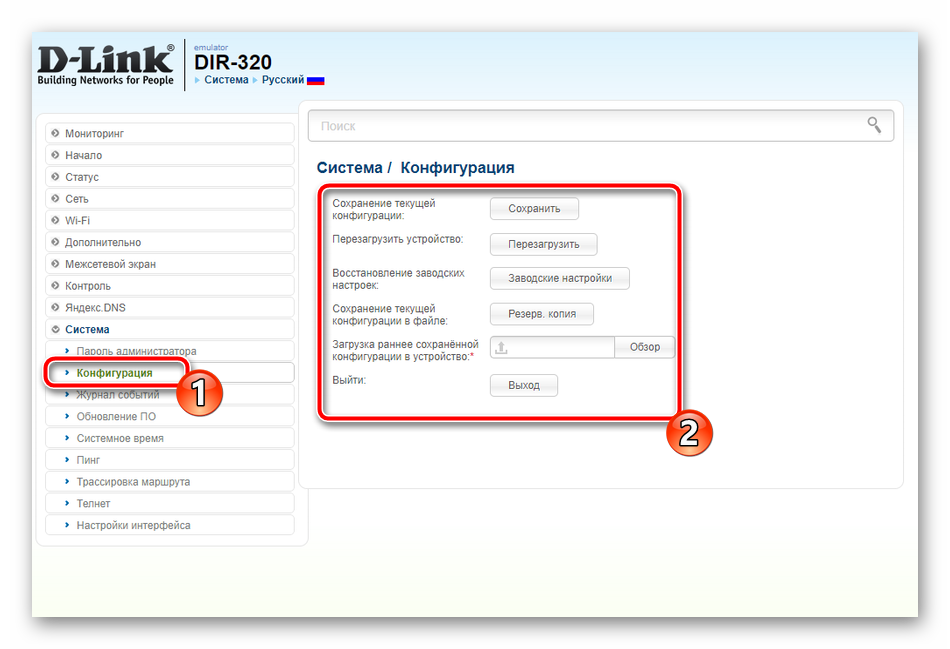Open the Сеть menu item
This screenshot has width=950, height=649.
point(170,199)
